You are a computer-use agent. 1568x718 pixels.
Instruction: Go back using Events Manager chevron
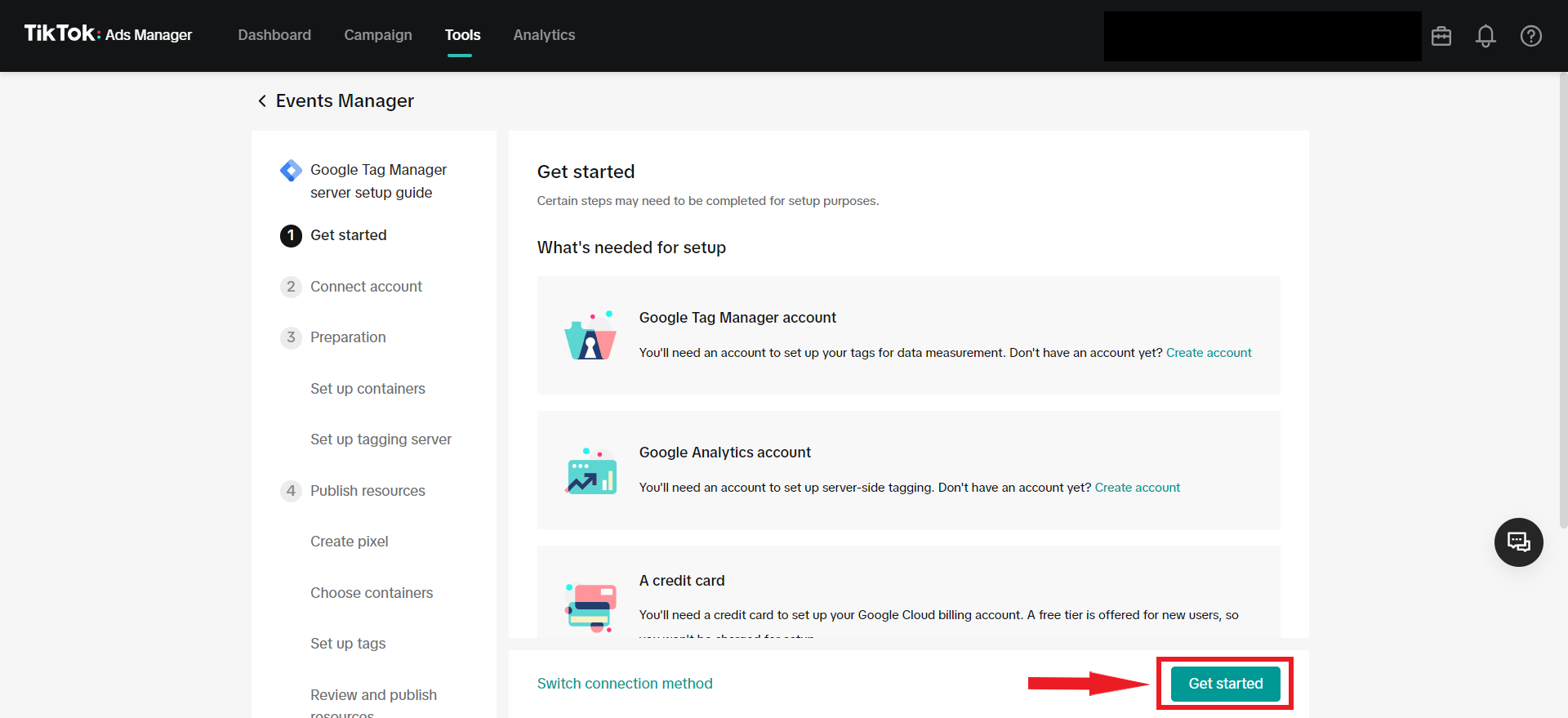click(x=262, y=100)
